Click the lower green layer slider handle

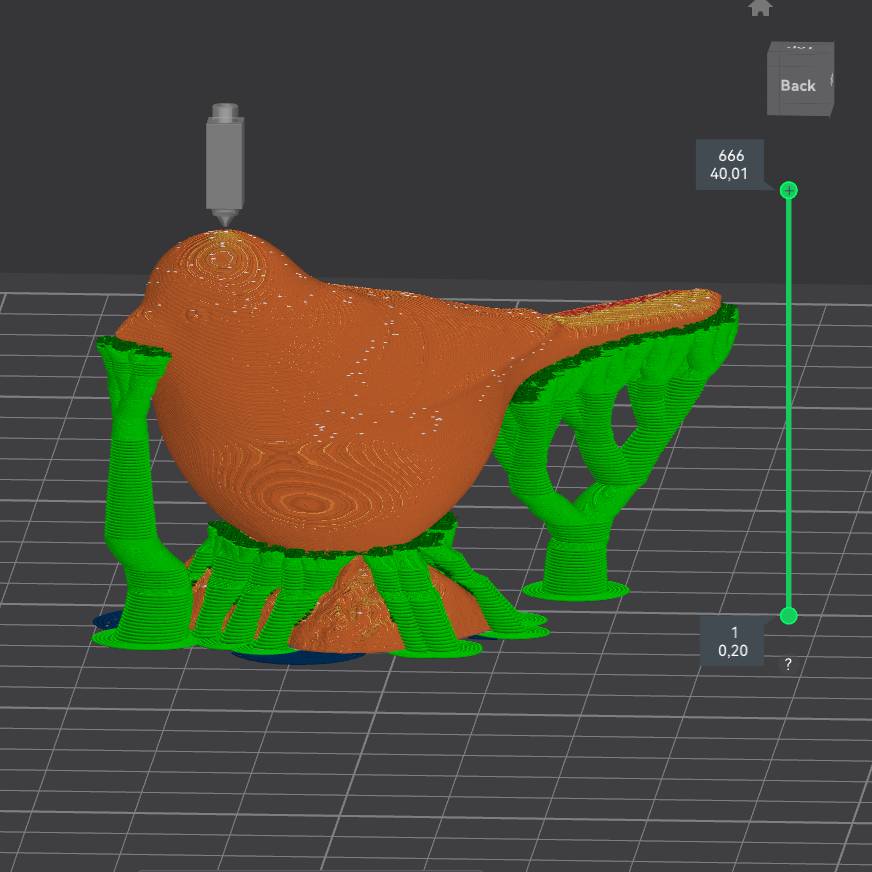click(x=789, y=615)
